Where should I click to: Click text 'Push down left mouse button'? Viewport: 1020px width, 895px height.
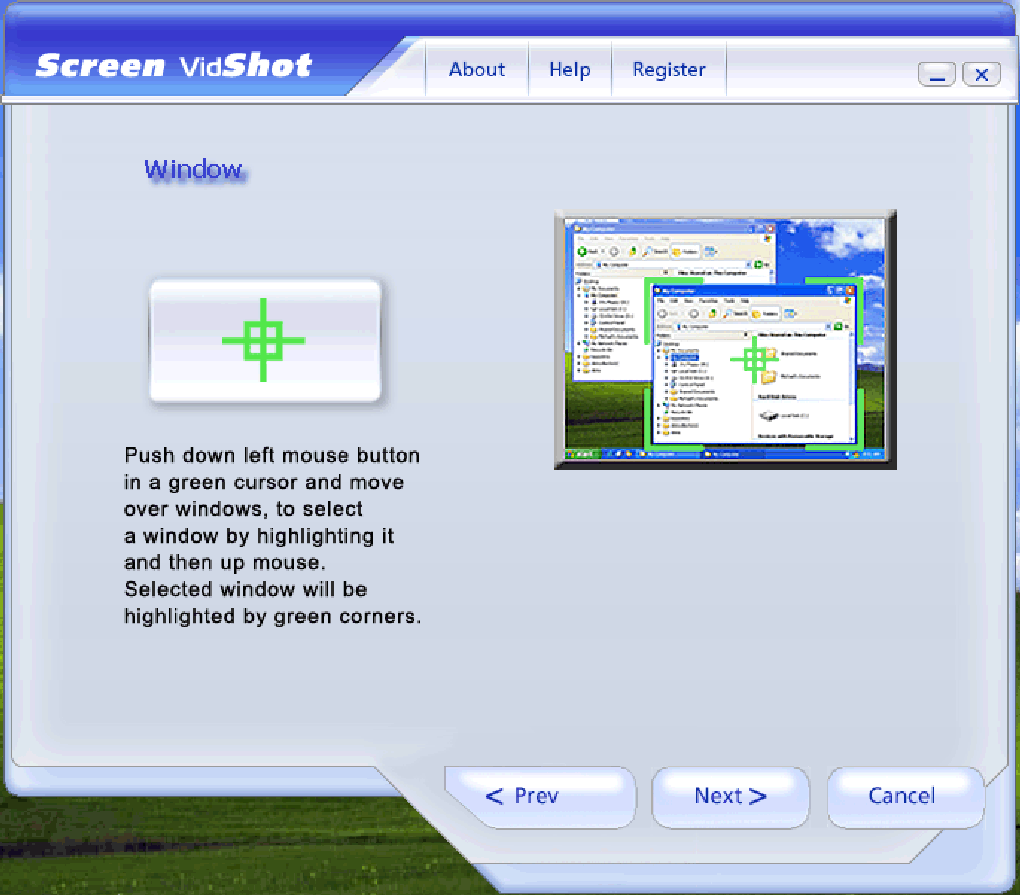tap(272, 455)
